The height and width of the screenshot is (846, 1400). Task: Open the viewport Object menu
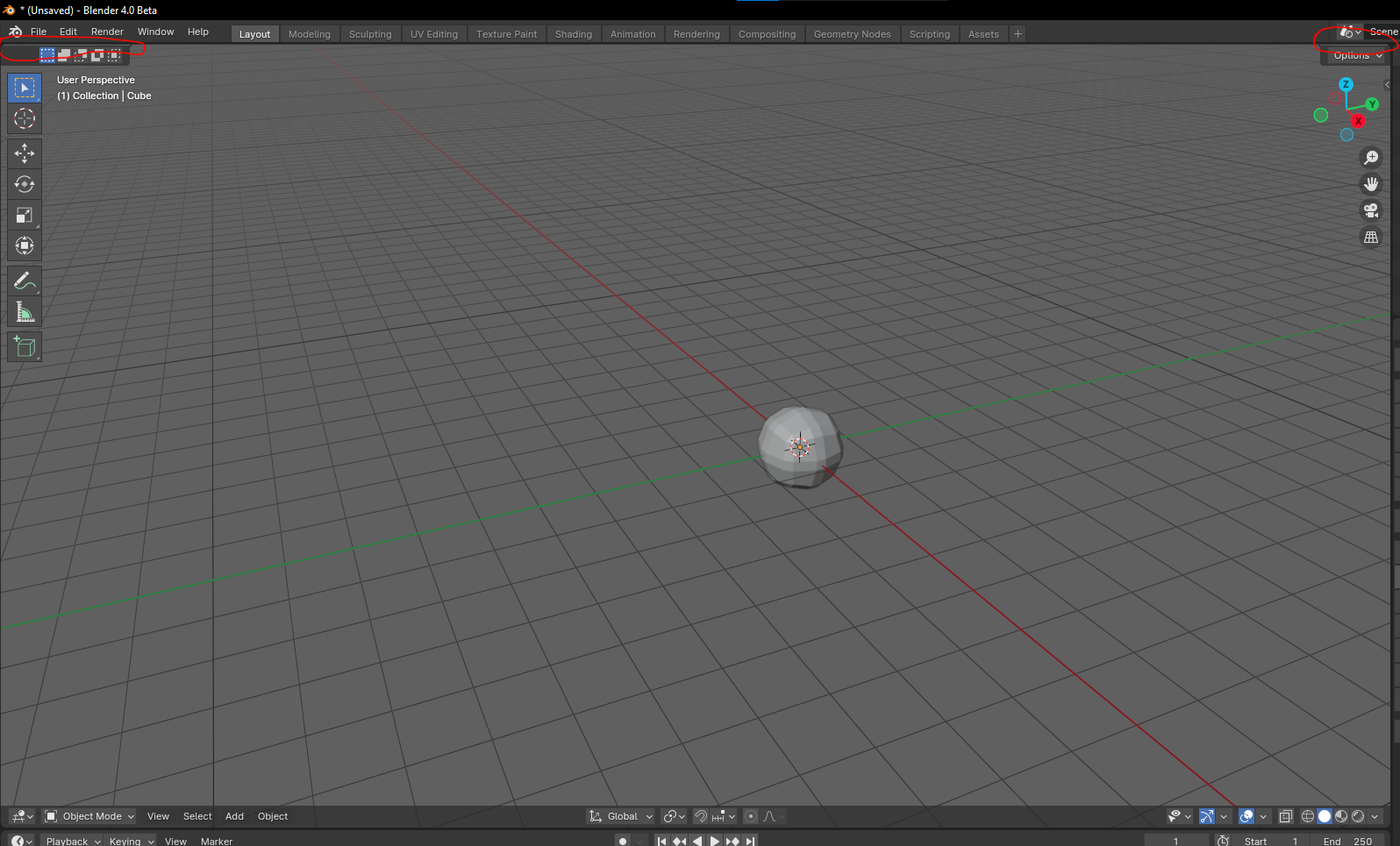273,816
